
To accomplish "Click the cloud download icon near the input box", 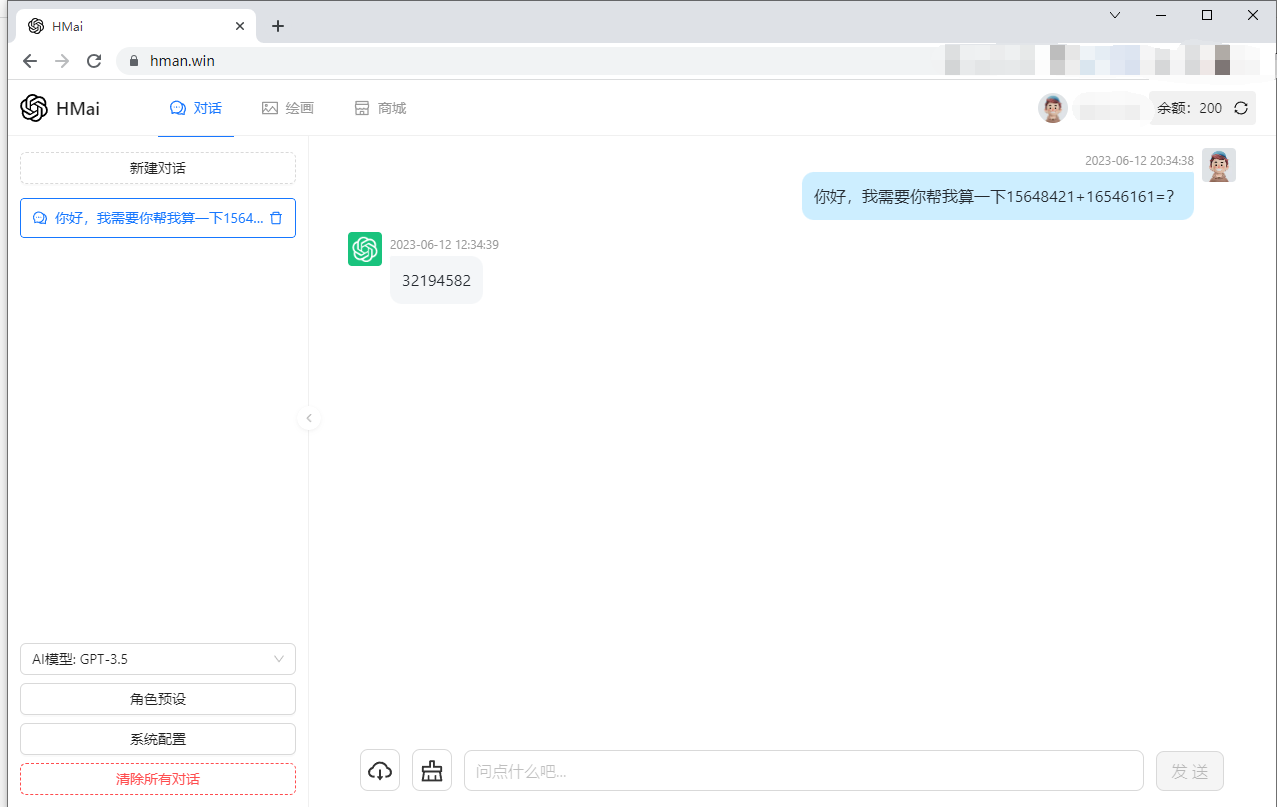I will click(379, 770).
